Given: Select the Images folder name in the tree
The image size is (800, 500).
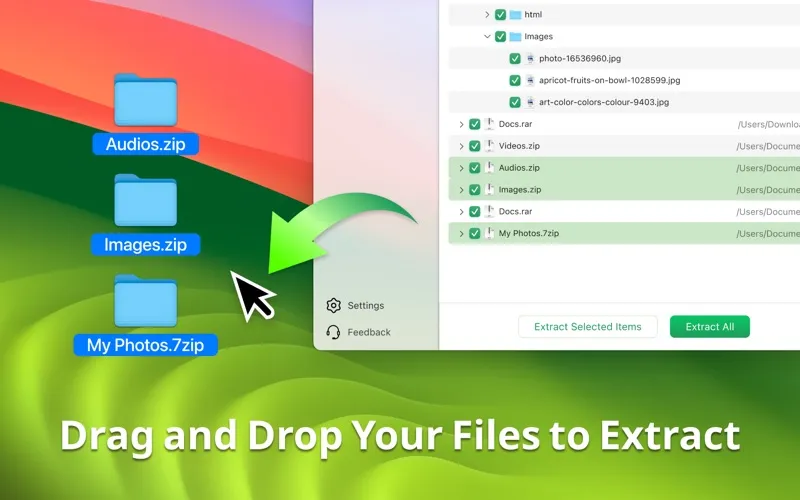Looking at the screenshot, I should point(538,37).
